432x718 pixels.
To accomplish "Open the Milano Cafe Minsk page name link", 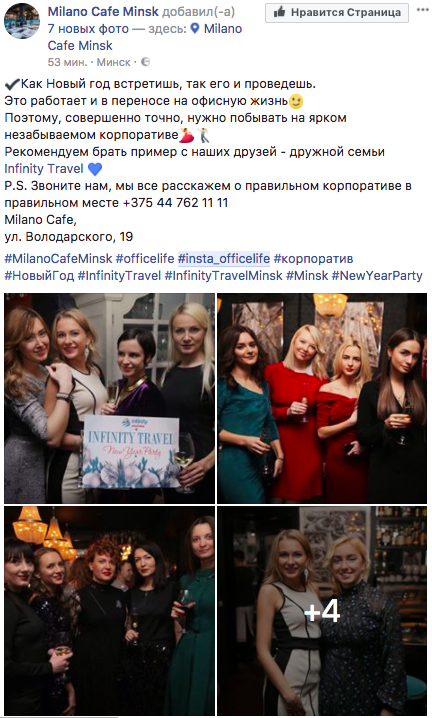I will (103, 11).
